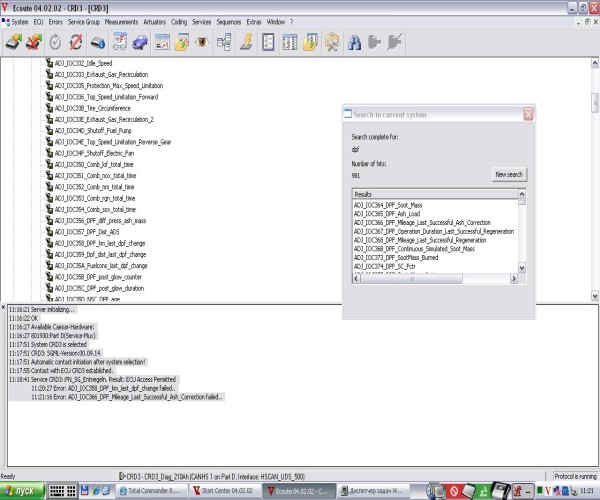Click the list panel frame icon
Image resolution: width=600 pixels, height=500 pixels.
click(268, 42)
